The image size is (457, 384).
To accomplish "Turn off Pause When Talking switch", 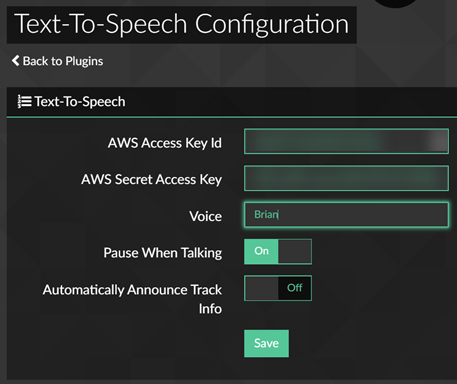I will click(278, 252).
